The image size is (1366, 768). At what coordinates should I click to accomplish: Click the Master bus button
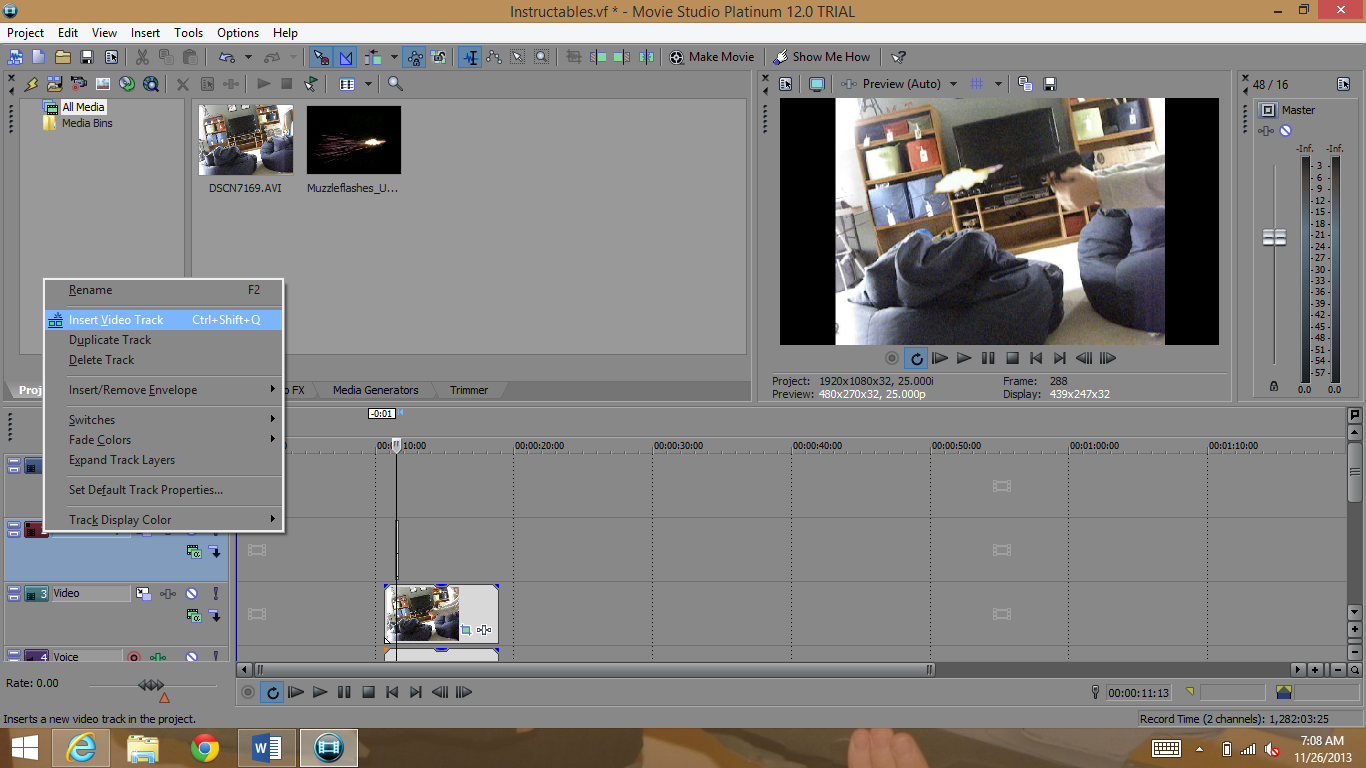[1268, 110]
